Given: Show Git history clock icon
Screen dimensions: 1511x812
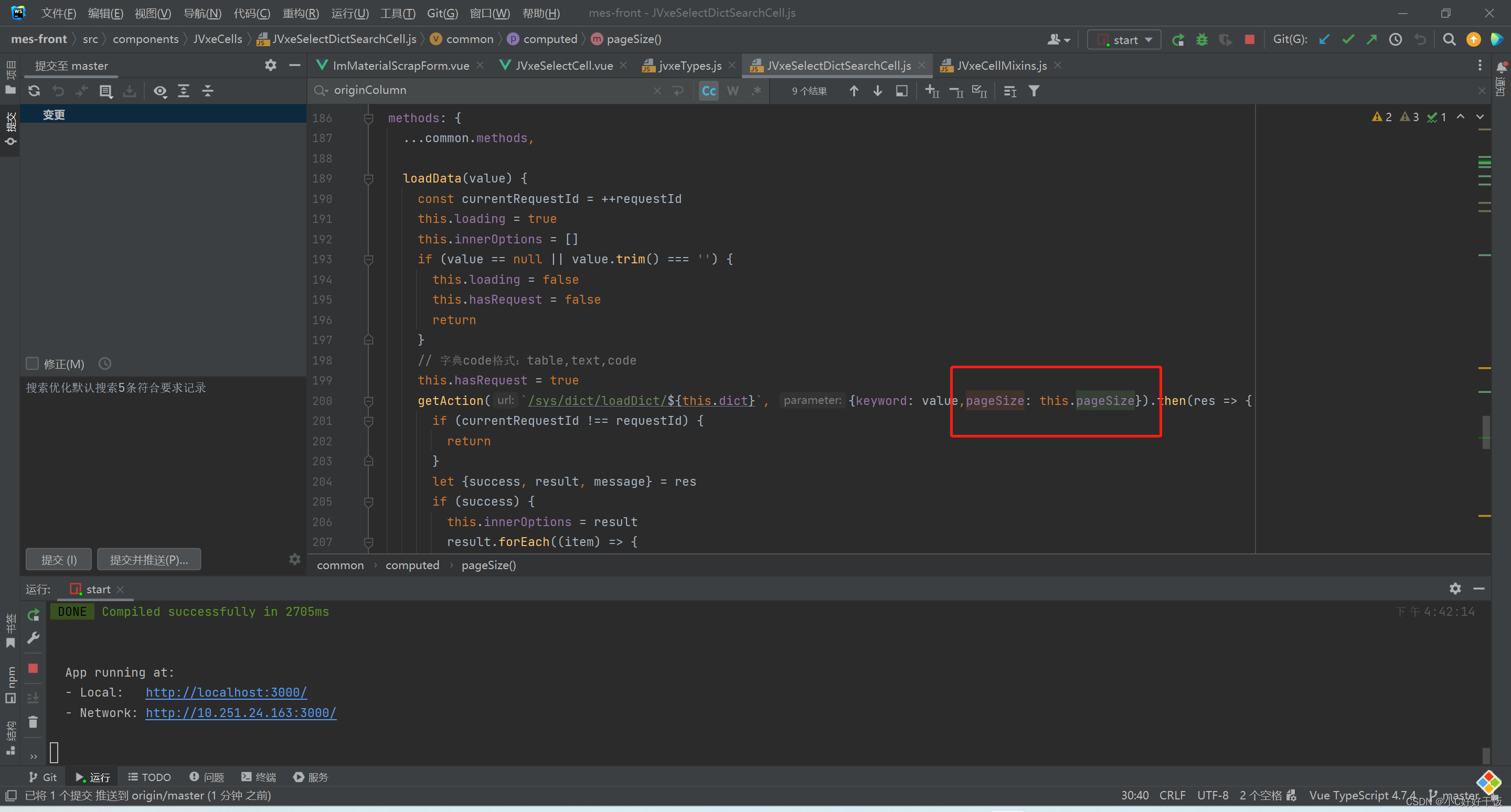Looking at the screenshot, I should [x=1396, y=39].
